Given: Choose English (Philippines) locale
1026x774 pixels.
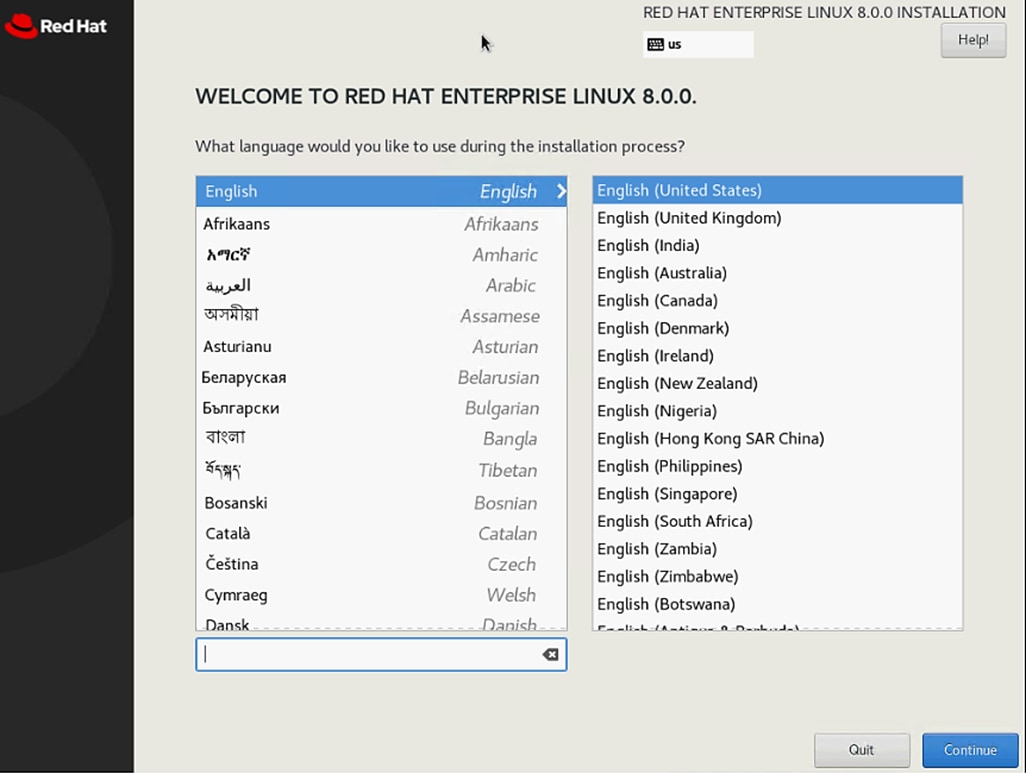Looking at the screenshot, I should click(x=777, y=466).
